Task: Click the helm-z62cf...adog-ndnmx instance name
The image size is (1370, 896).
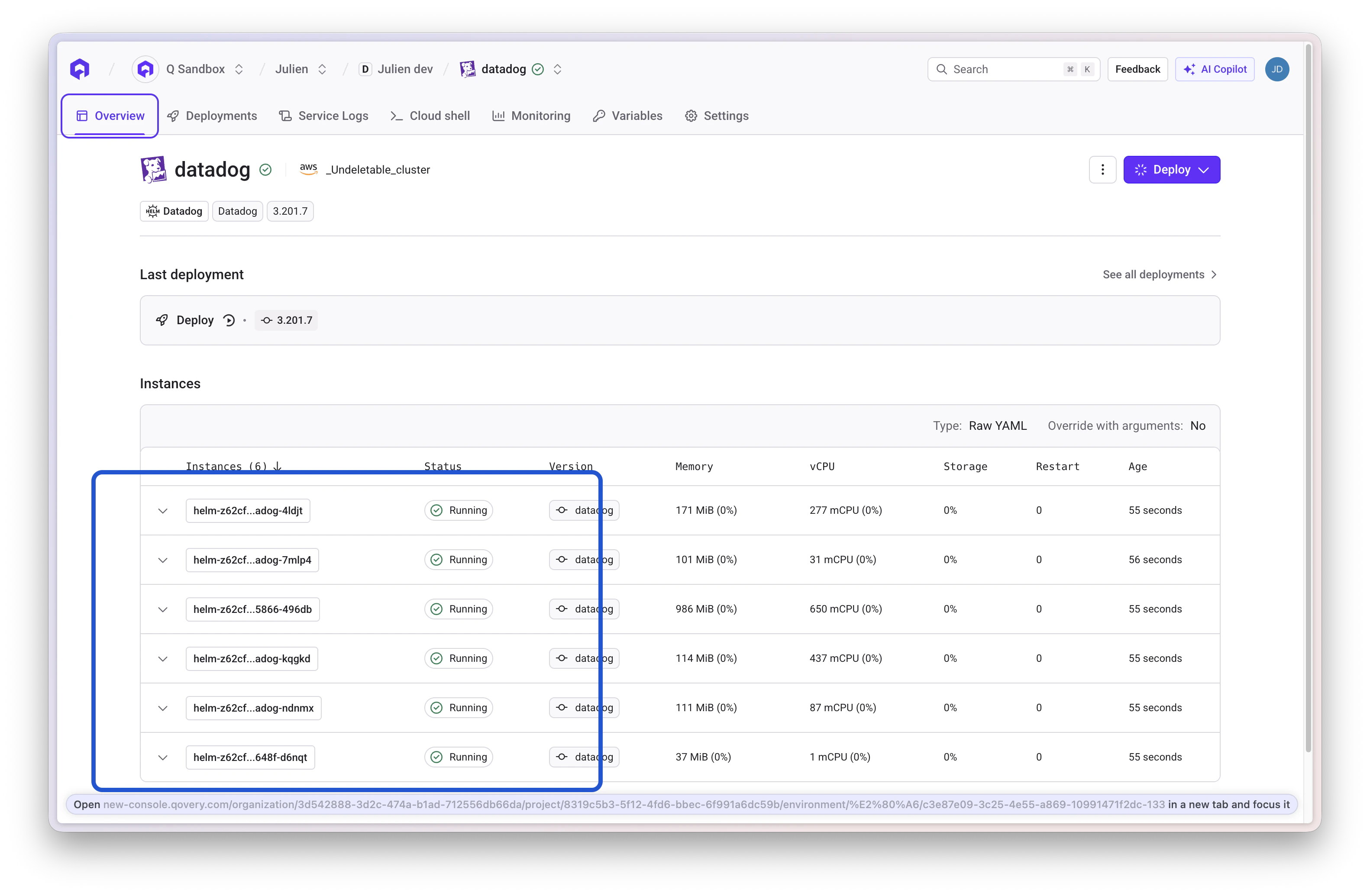Action: tap(254, 709)
